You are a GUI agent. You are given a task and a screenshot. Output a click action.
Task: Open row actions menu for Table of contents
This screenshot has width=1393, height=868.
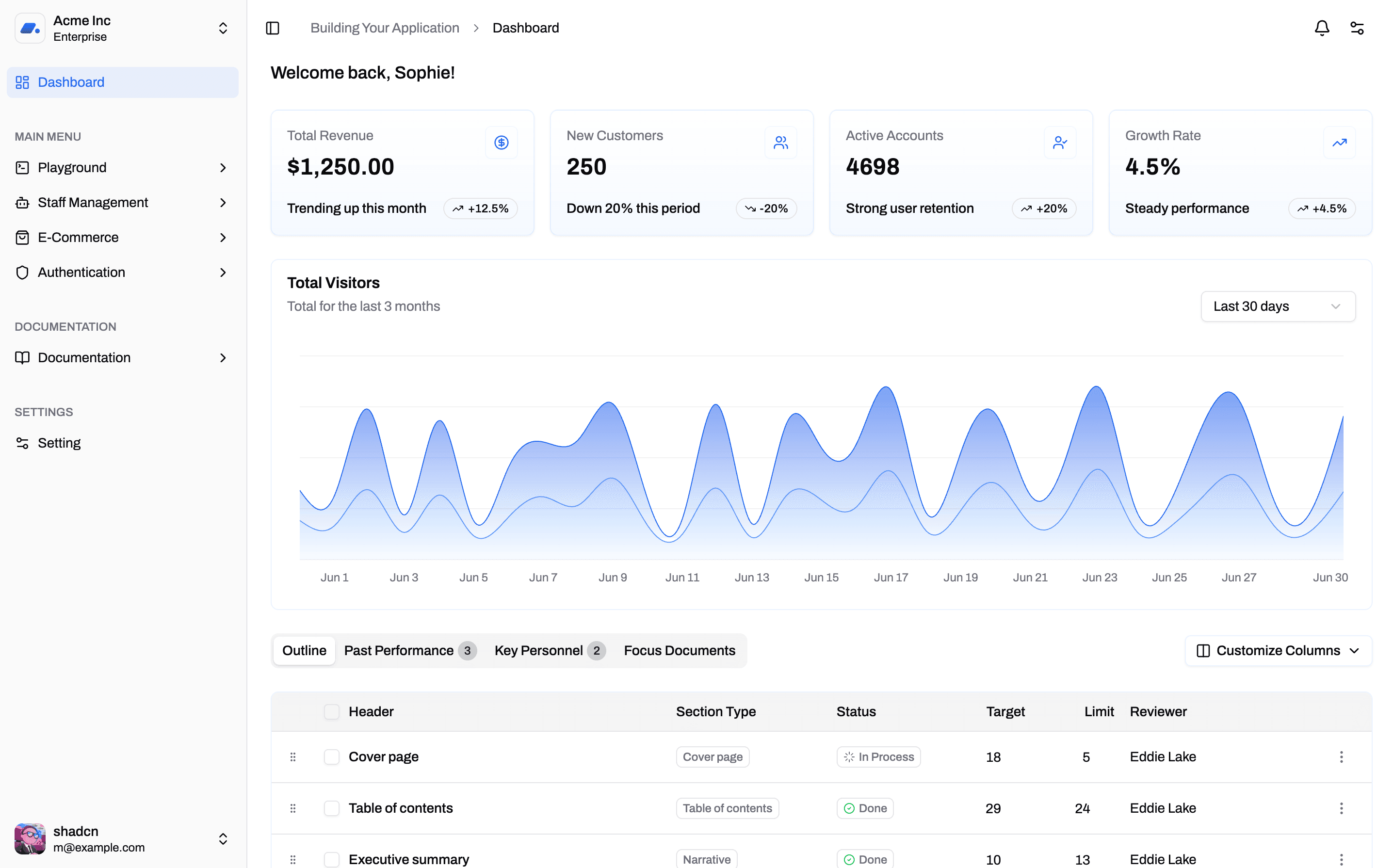(x=1341, y=808)
